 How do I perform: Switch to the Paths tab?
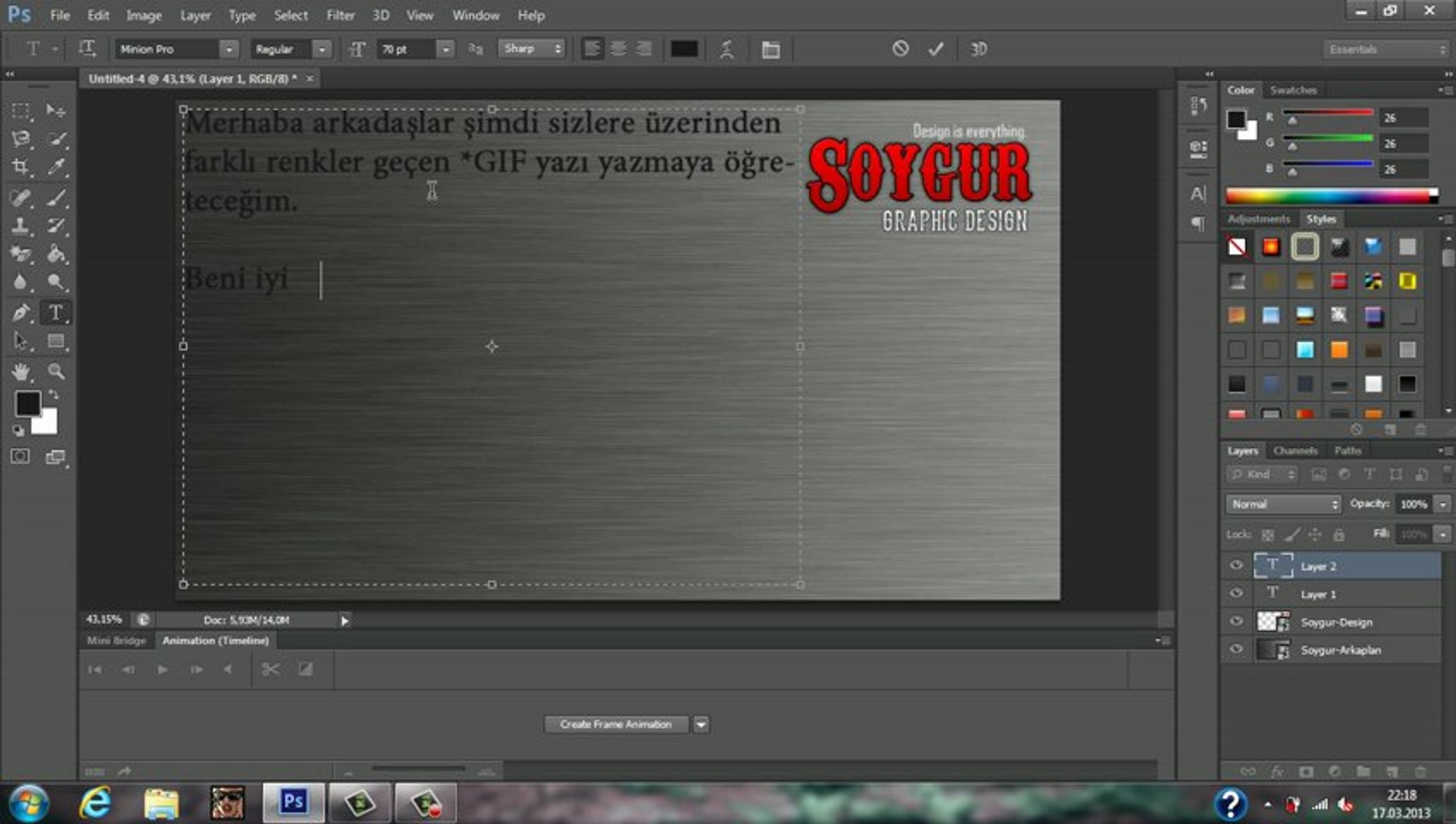(1348, 451)
